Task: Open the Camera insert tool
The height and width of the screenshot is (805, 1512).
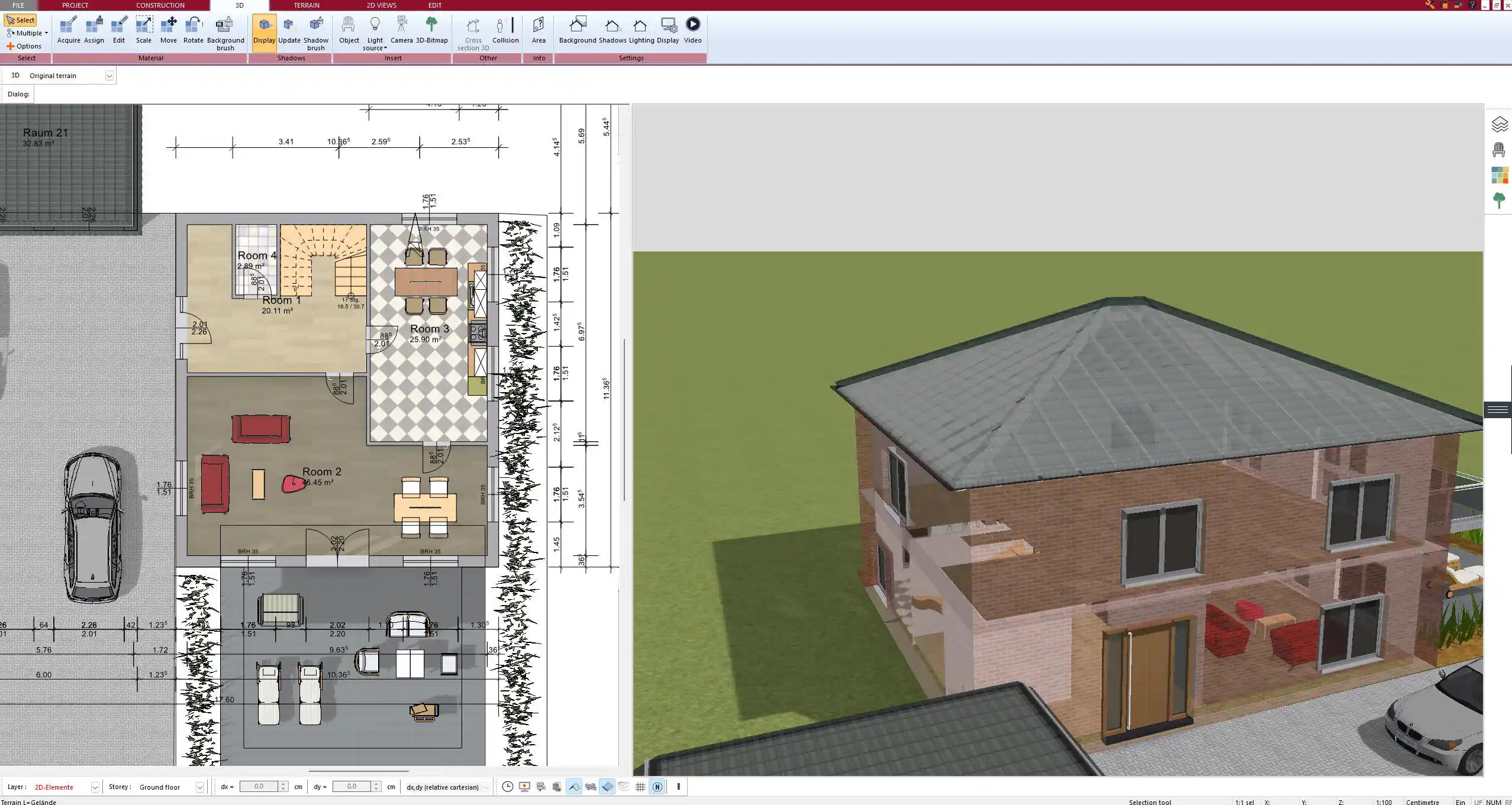Action: [402, 30]
